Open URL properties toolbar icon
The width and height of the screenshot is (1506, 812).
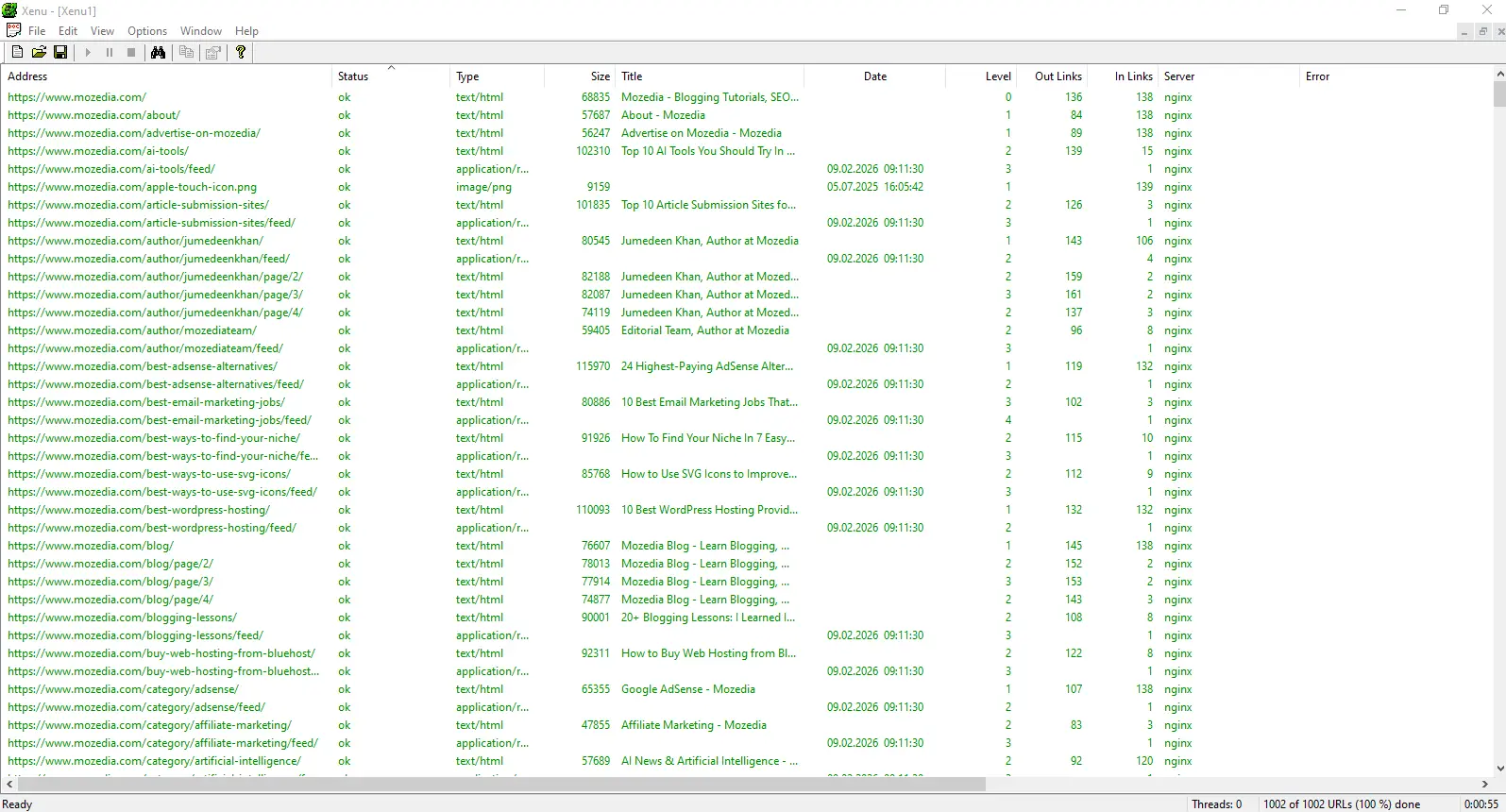[213, 53]
